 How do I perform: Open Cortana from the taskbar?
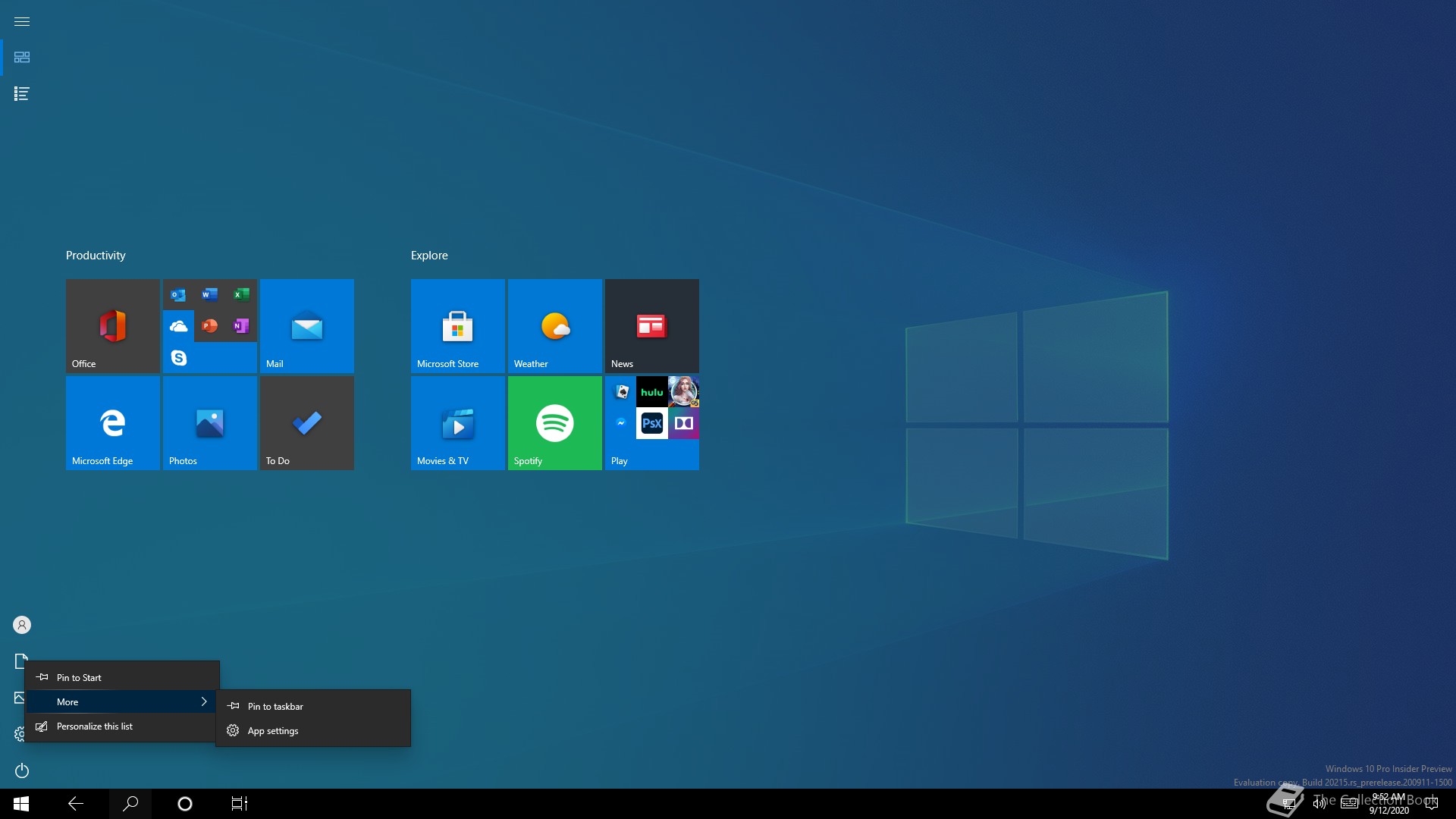[185, 804]
